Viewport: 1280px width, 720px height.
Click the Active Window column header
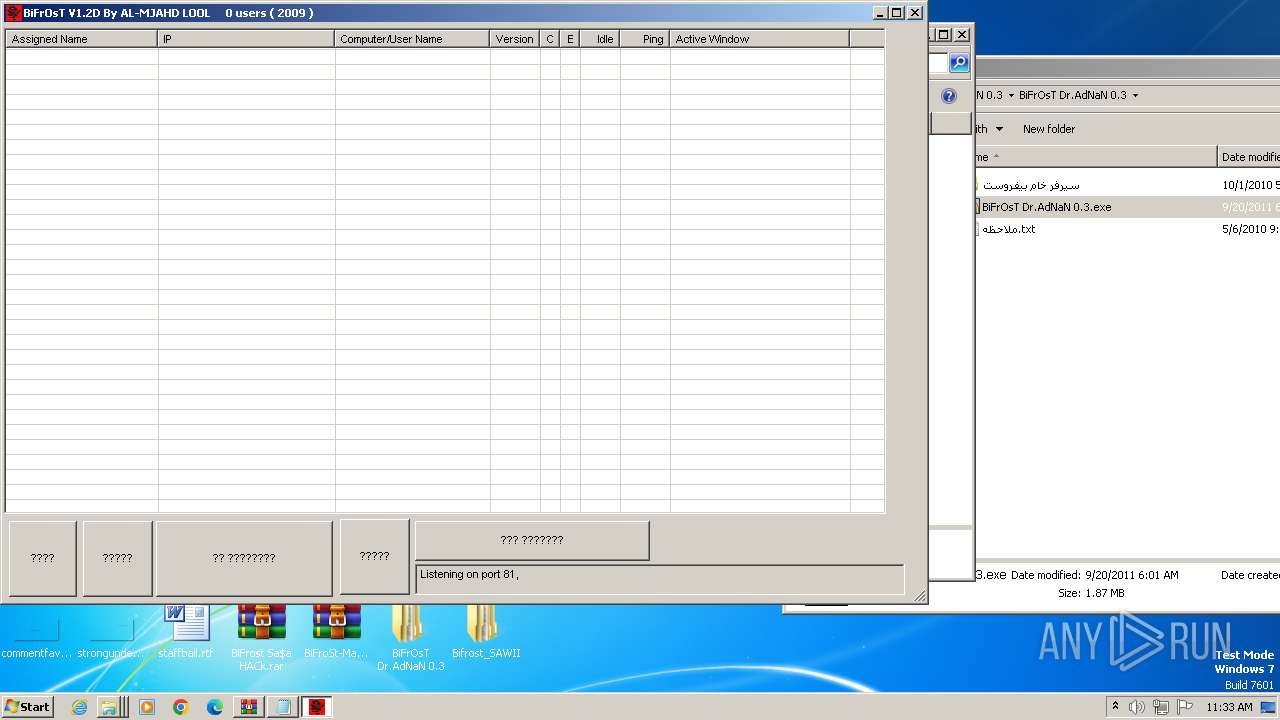tap(760, 39)
